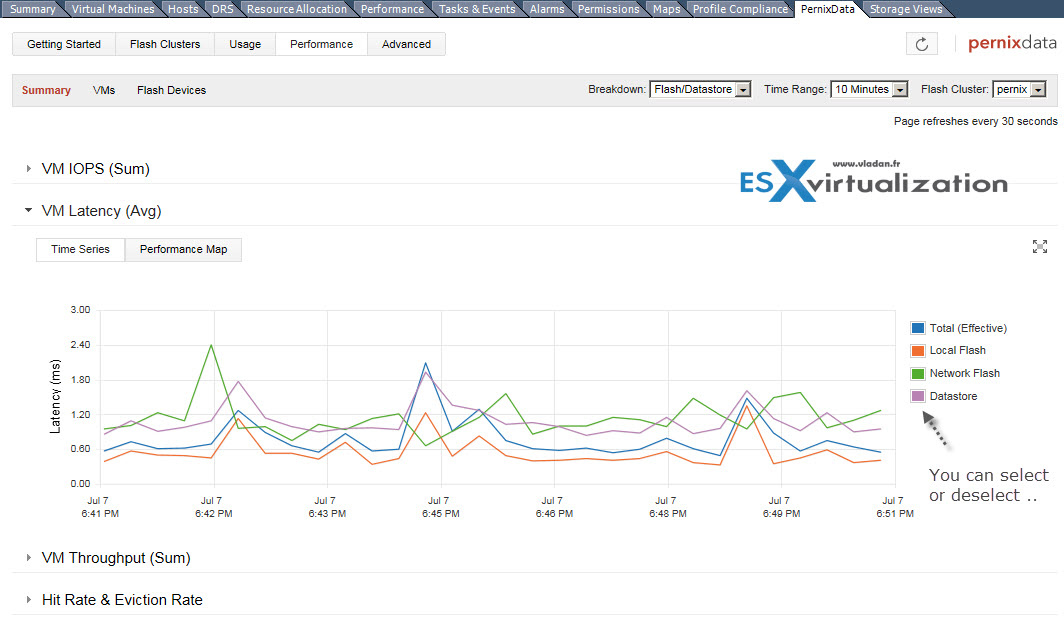Toggle Local Flash series in legend

coord(948,350)
